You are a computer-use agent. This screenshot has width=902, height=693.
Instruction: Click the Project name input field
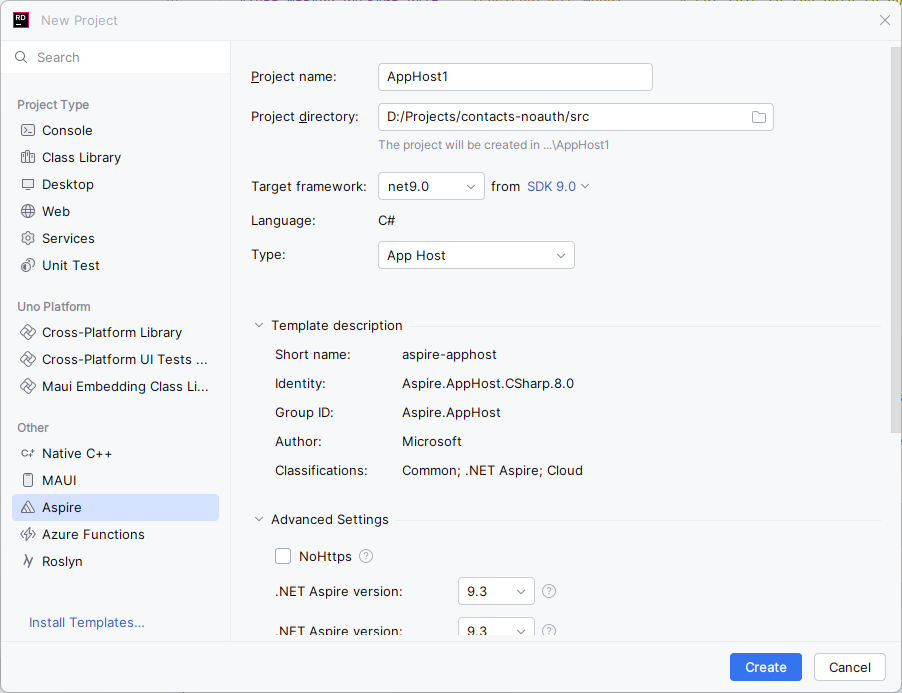[x=515, y=76]
